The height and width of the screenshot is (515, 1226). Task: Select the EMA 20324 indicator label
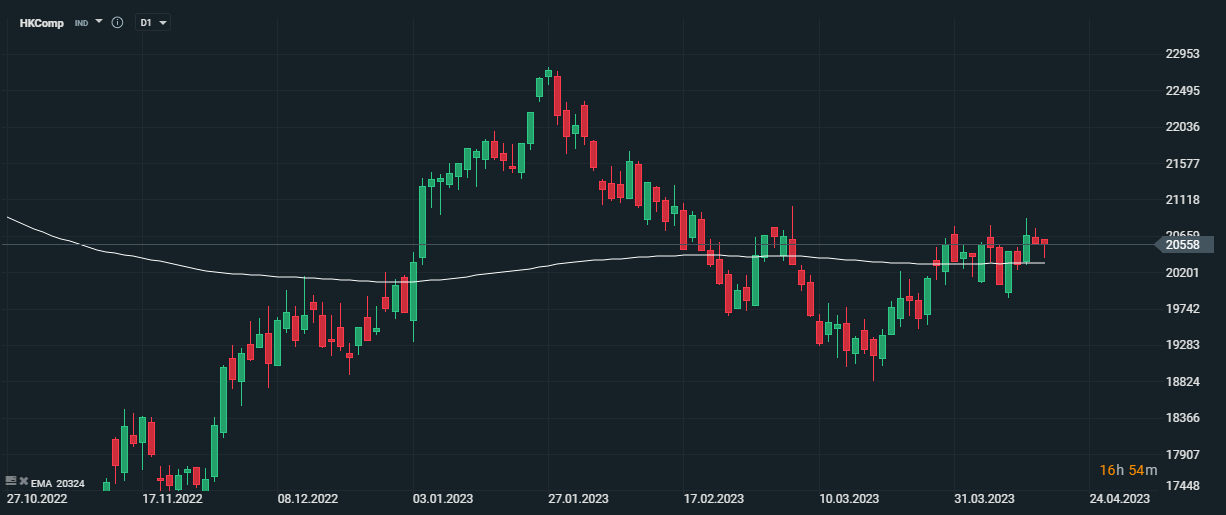(x=58, y=484)
